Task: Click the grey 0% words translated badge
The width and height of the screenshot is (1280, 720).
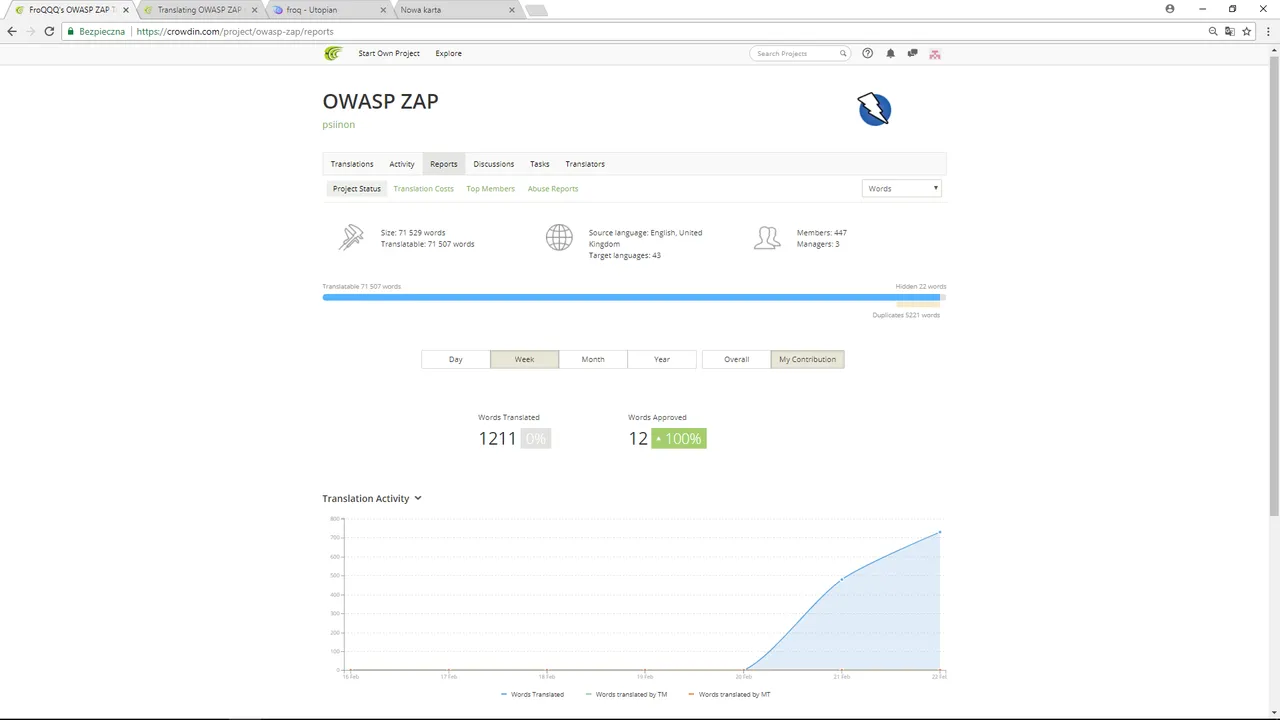Action: [536, 438]
